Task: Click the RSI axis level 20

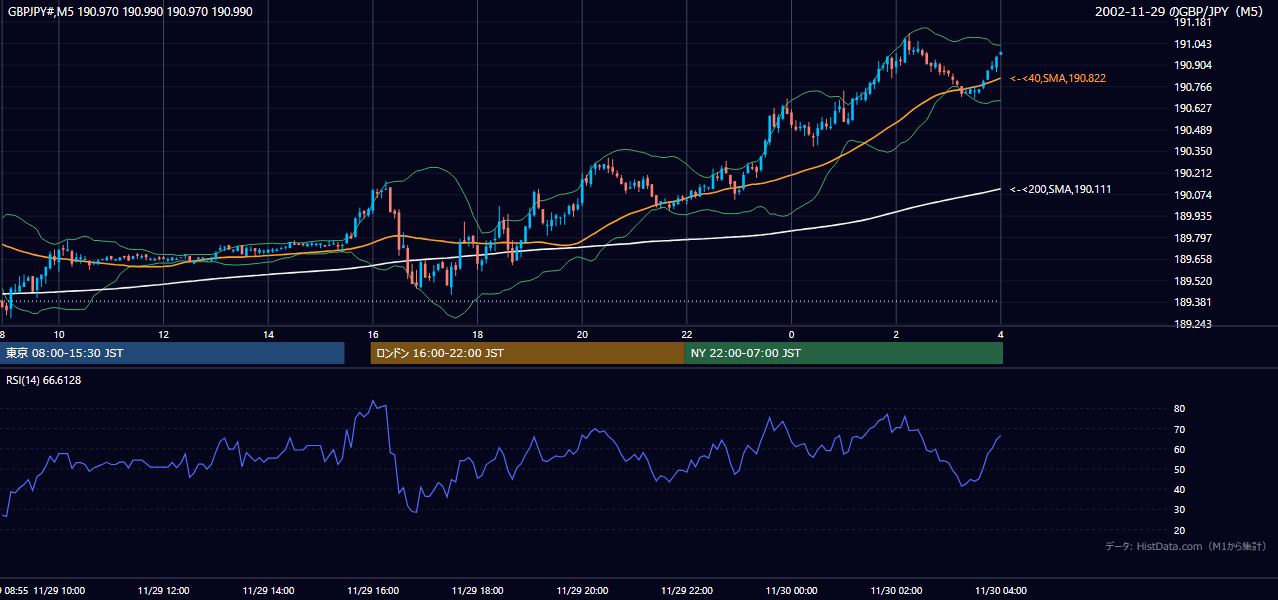Action: 1180,530
